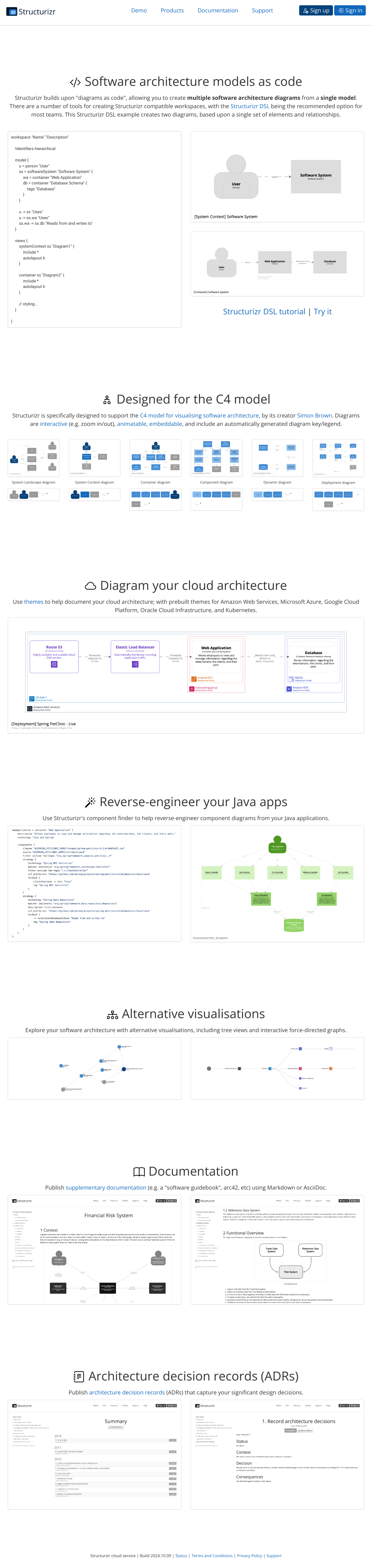Click the interactive link
The image size is (372, 1568).
click(x=54, y=424)
